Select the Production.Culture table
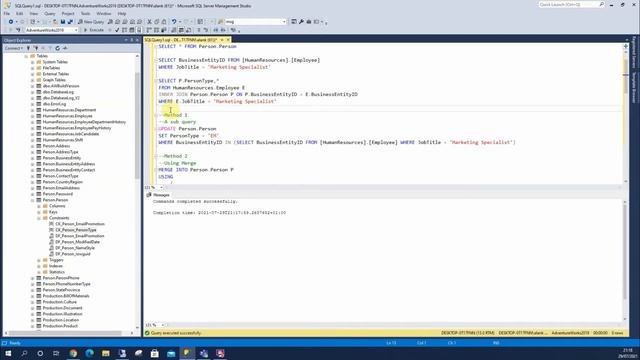 click(60, 302)
